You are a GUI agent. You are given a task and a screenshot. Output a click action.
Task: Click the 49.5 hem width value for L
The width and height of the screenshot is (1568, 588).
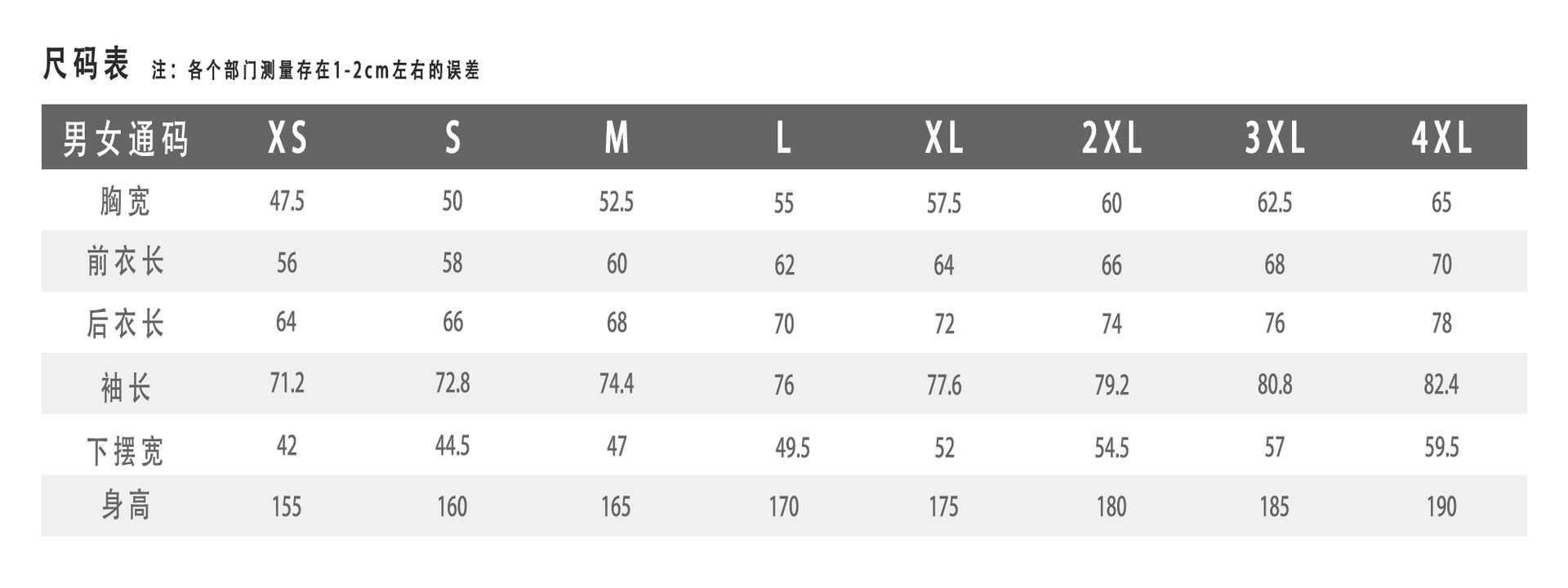pyautogui.click(x=792, y=448)
